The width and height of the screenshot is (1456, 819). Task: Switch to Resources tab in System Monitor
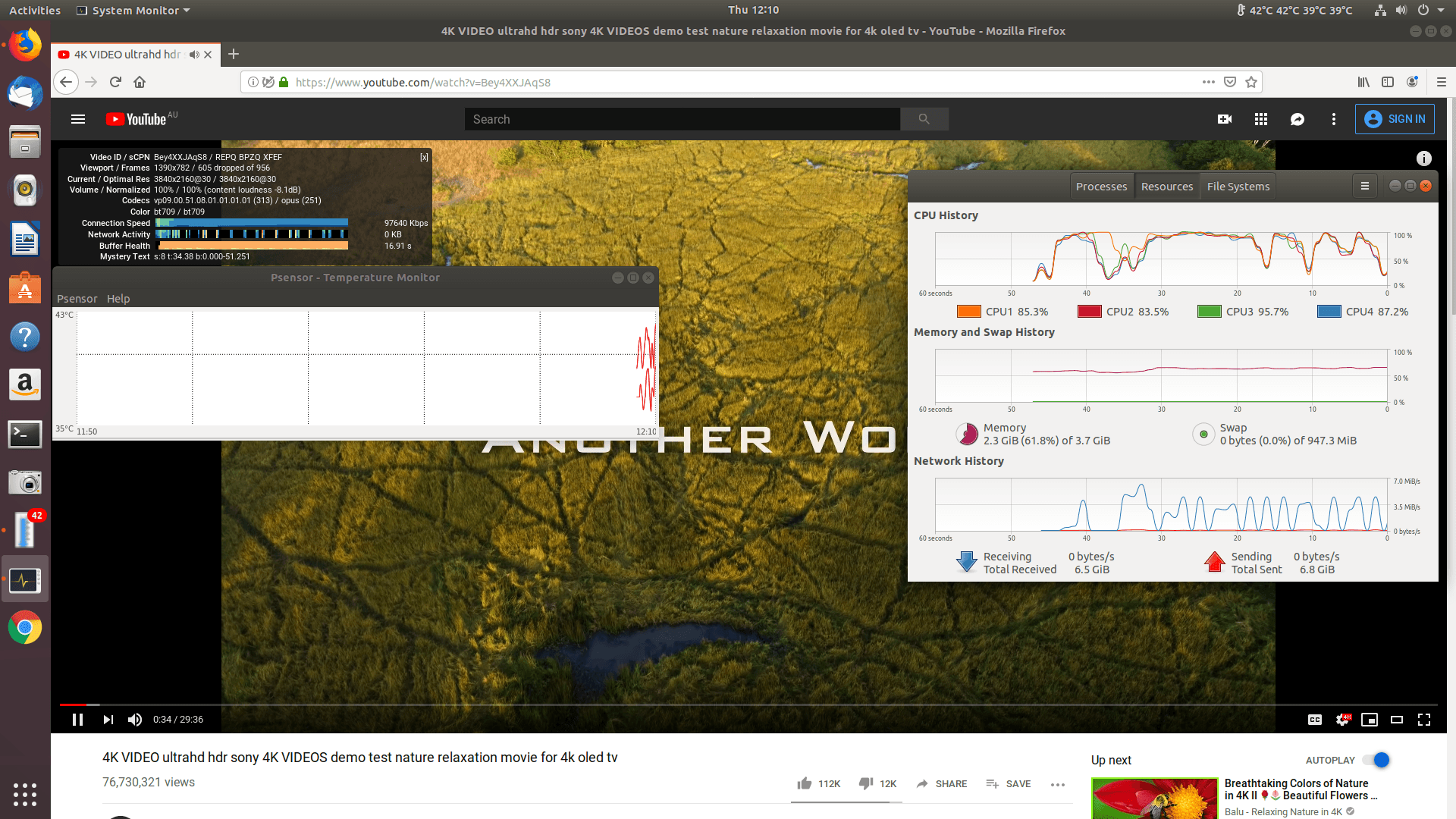click(1167, 187)
